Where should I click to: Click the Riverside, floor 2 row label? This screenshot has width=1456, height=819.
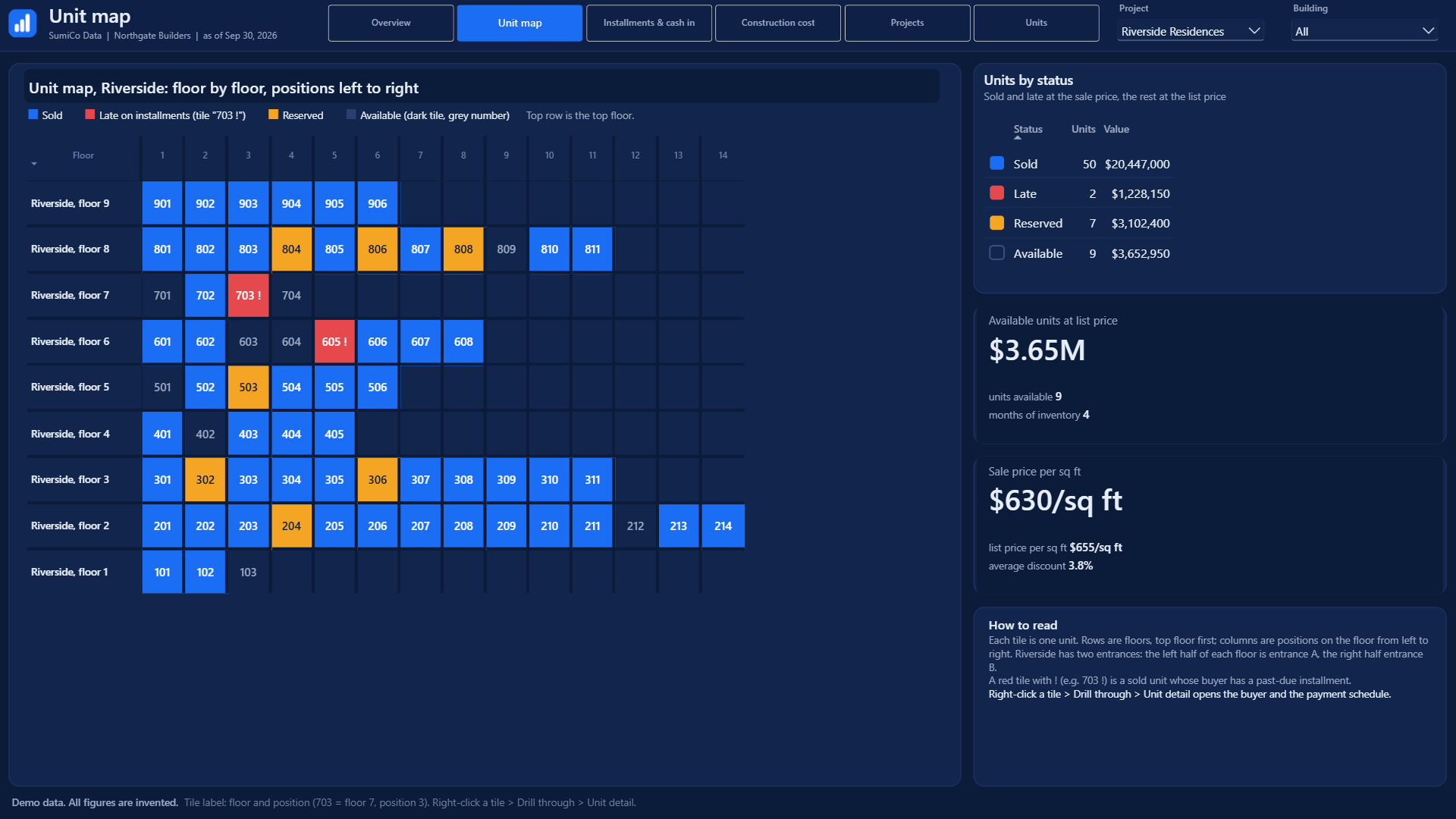[70, 526]
